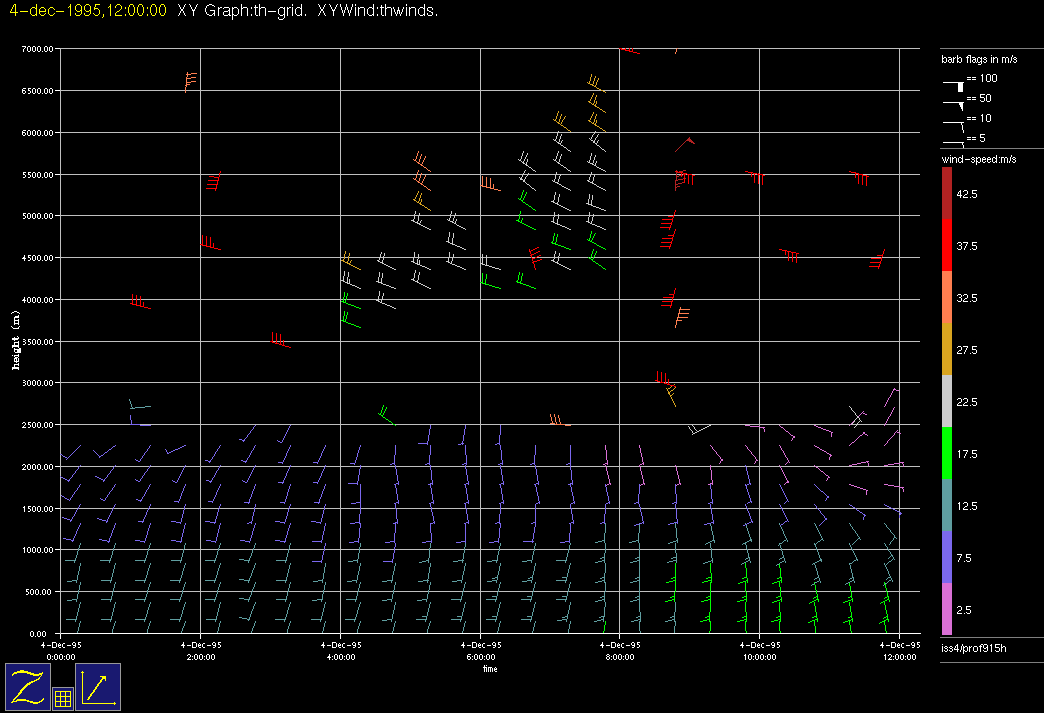The image size is (1044, 713).
Task: Click the 10 m/s barb flag symbol
Action: pyautogui.click(x=953, y=124)
